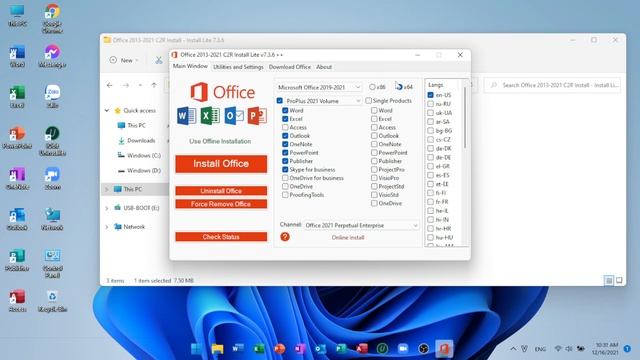Screen dimensions: 640x360
Task: Open Google Chrome desktop shortcut
Action: tap(52, 18)
